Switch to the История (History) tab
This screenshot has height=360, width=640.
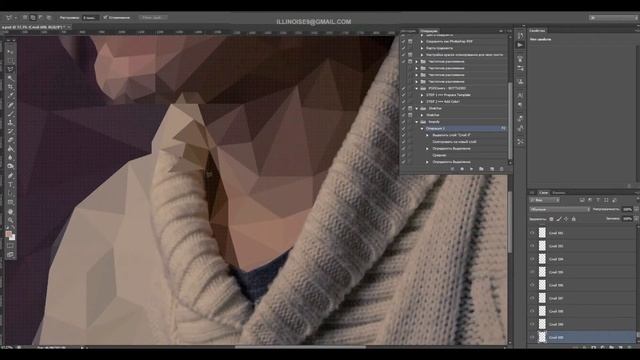(x=409, y=31)
